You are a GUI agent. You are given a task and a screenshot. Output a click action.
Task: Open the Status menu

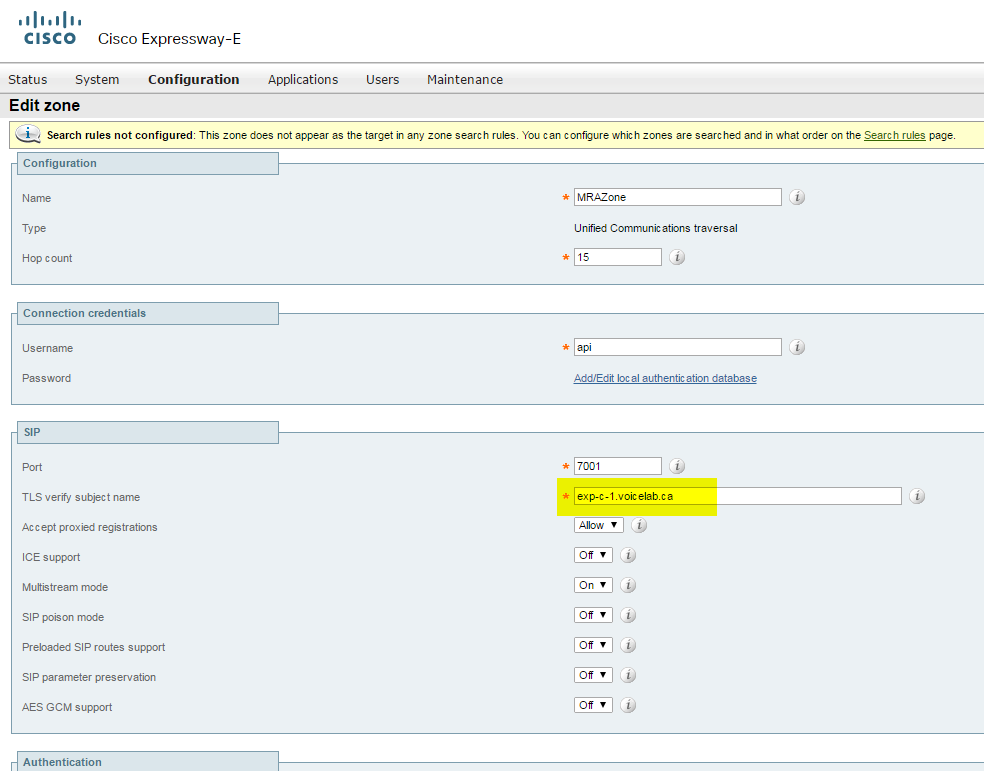click(x=28, y=80)
